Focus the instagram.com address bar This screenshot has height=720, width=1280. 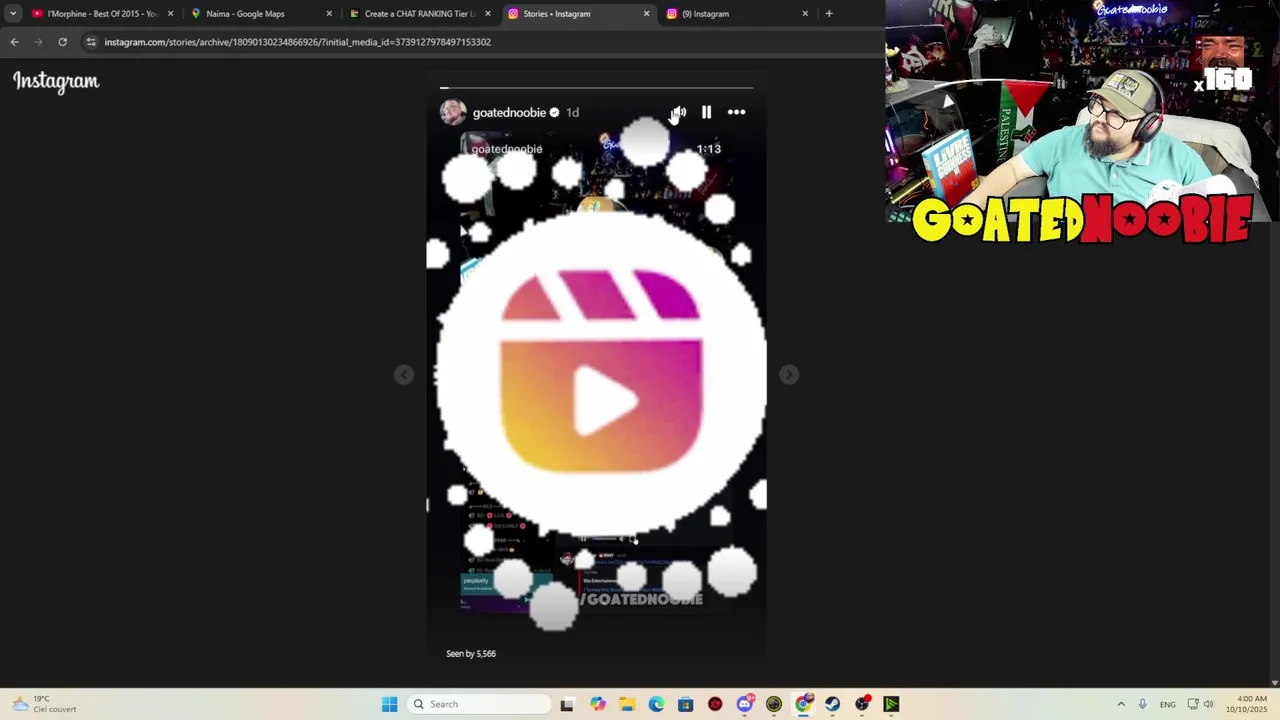(x=480, y=42)
